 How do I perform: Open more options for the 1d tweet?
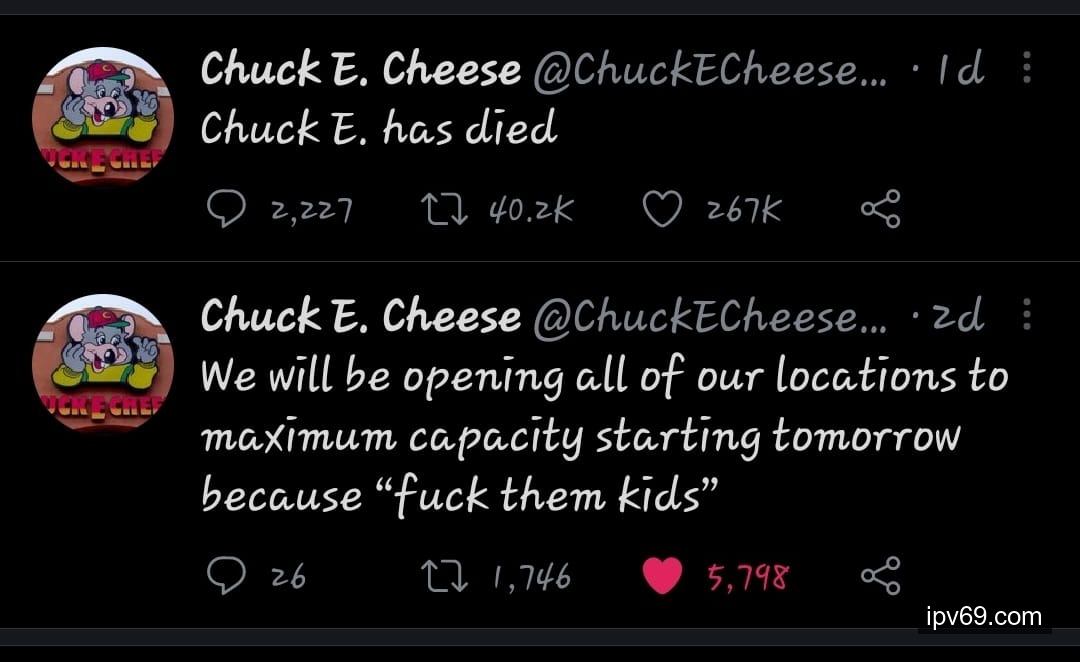tap(1026, 68)
